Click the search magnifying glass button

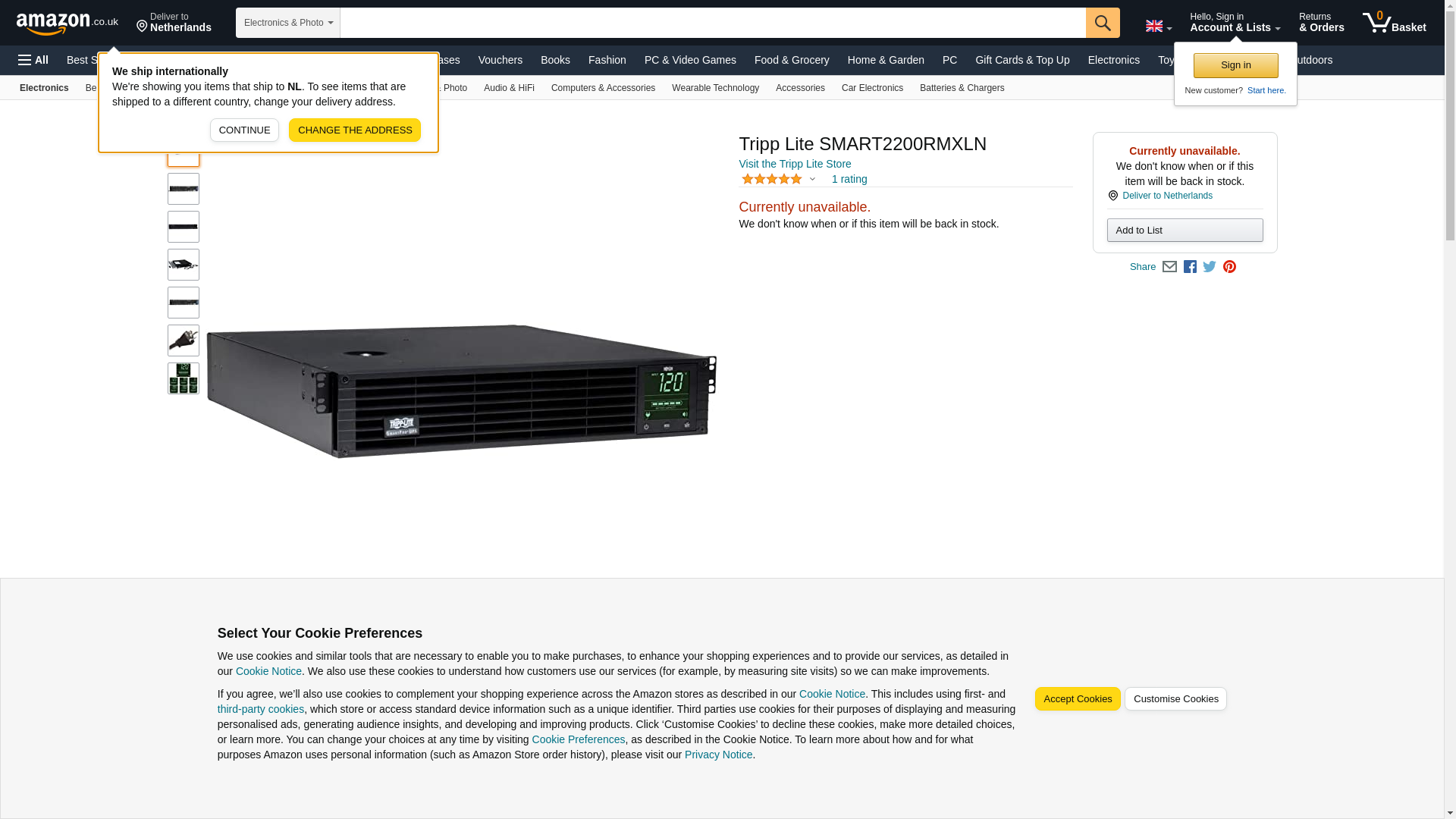(x=1103, y=23)
